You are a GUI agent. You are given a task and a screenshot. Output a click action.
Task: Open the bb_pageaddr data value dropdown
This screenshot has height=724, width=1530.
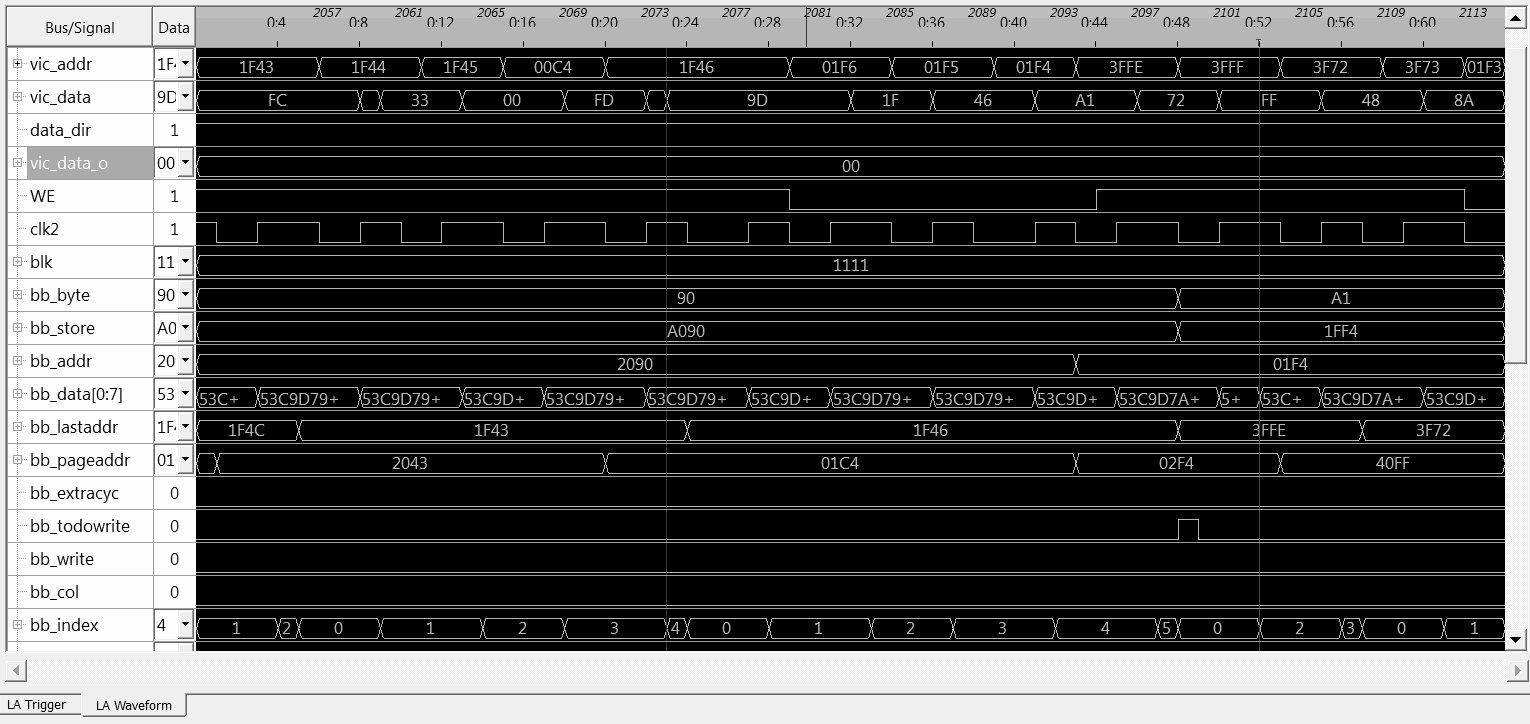tap(185, 460)
